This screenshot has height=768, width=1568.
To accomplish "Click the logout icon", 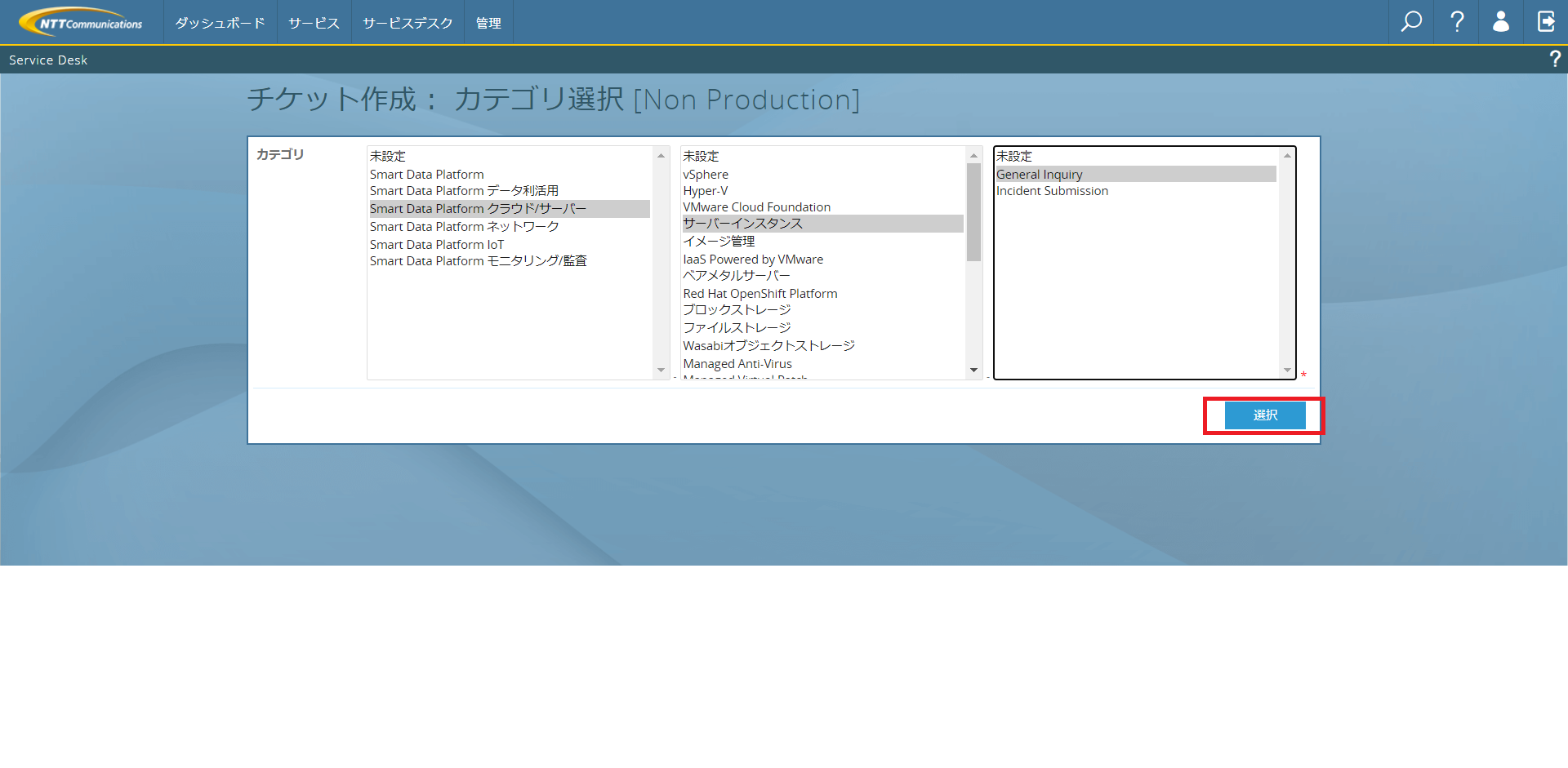I will pos(1546,22).
